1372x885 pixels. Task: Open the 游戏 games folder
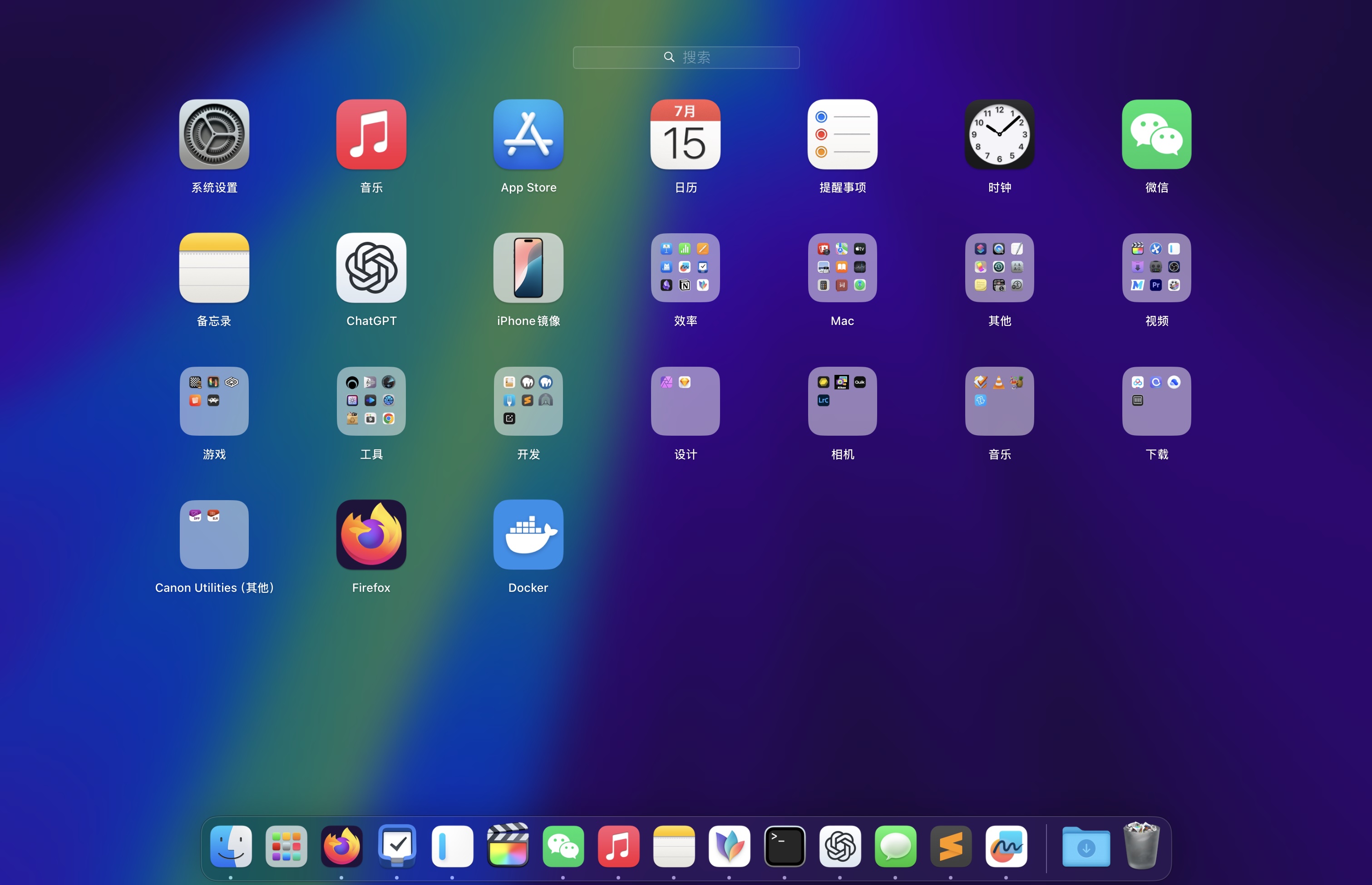(214, 401)
